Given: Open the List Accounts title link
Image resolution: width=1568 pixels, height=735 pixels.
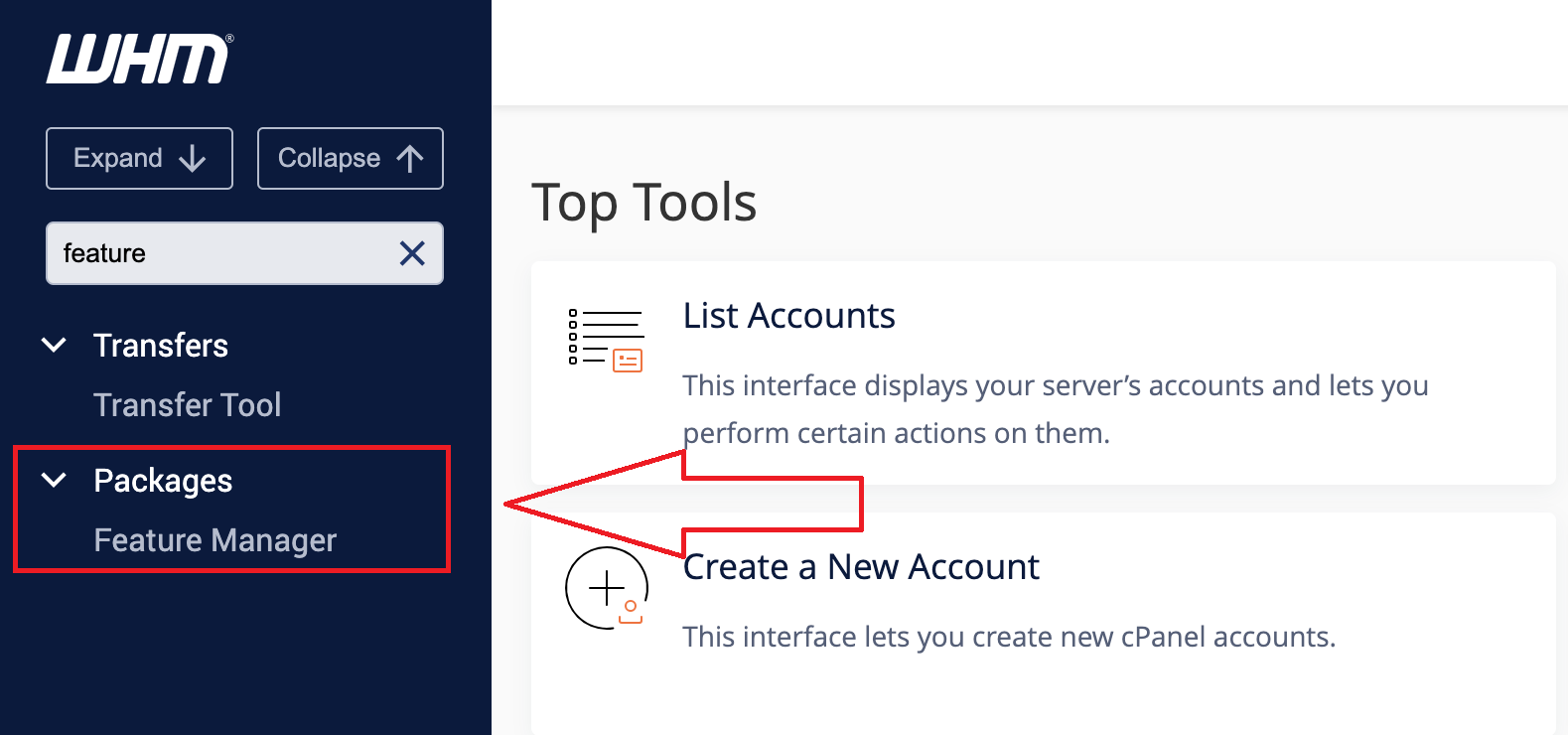Looking at the screenshot, I should click(789, 316).
